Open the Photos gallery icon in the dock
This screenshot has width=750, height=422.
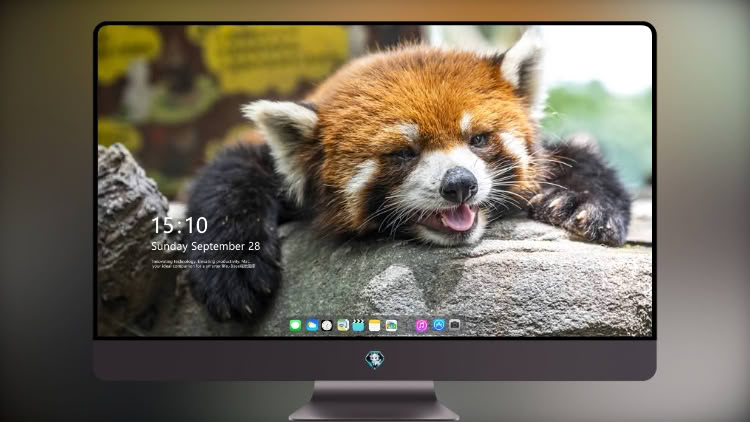pos(391,325)
